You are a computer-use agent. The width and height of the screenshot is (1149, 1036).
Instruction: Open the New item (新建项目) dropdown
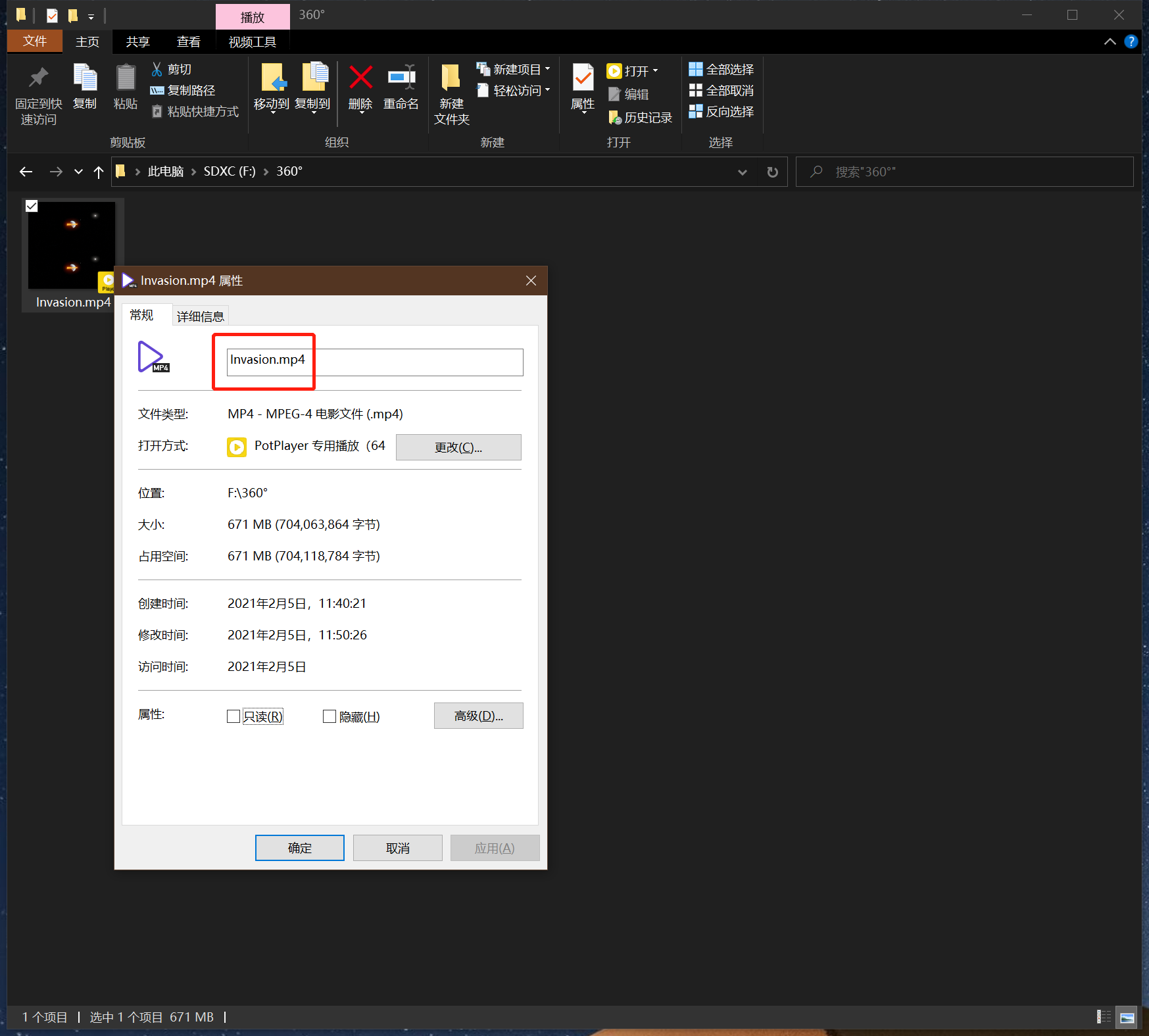[547, 69]
